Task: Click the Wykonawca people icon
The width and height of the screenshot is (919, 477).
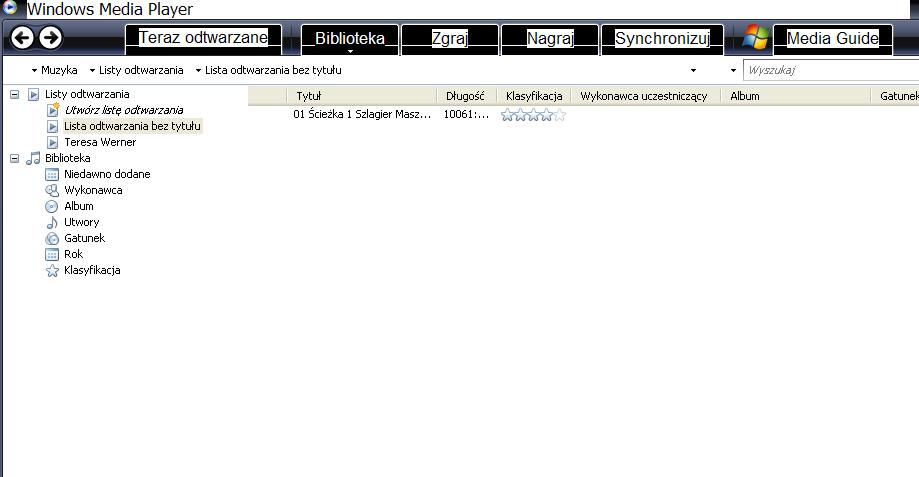Action: (x=52, y=190)
